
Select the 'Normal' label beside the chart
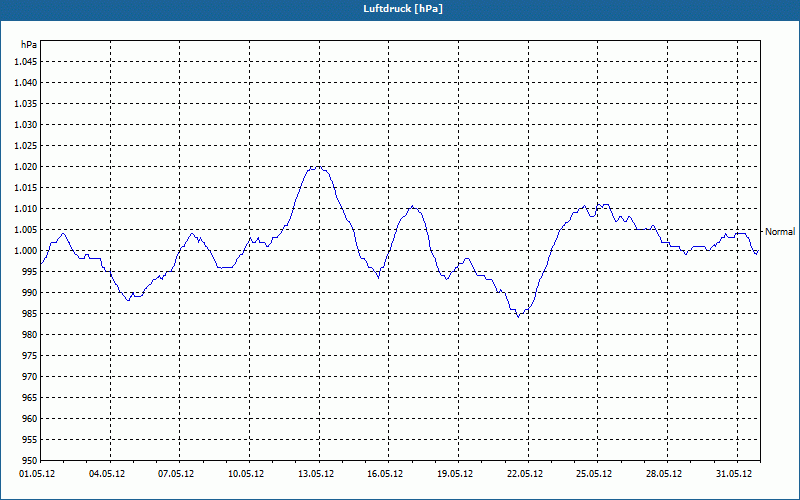[780, 232]
